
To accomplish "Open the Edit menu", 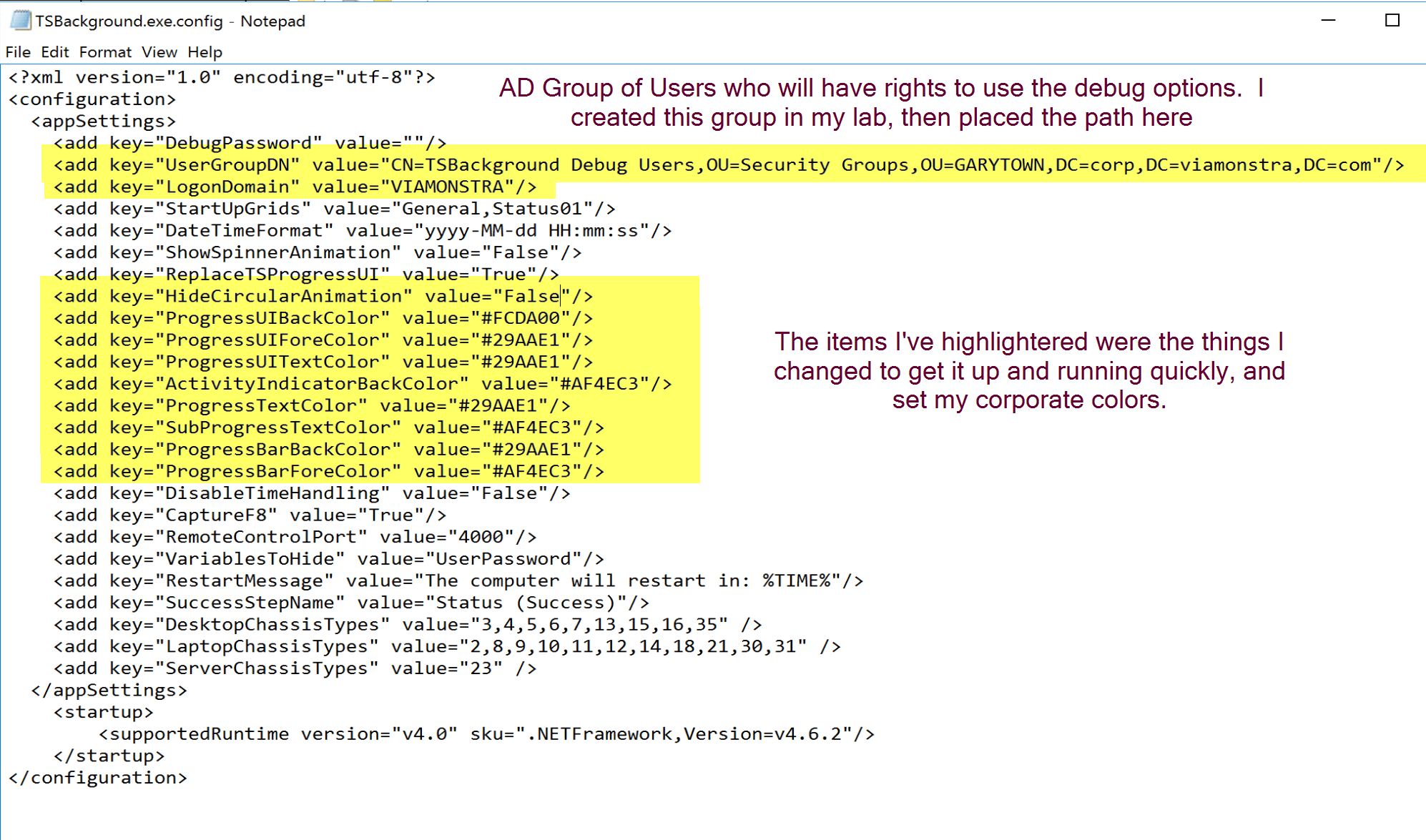I will 54,52.
